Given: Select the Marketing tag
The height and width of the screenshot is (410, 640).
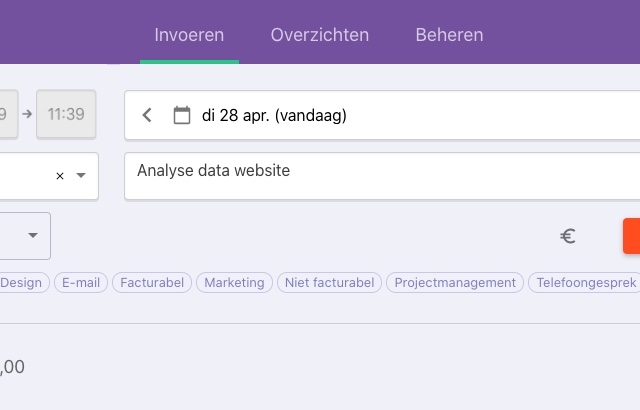Looking at the screenshot, I should click(234, 282).
